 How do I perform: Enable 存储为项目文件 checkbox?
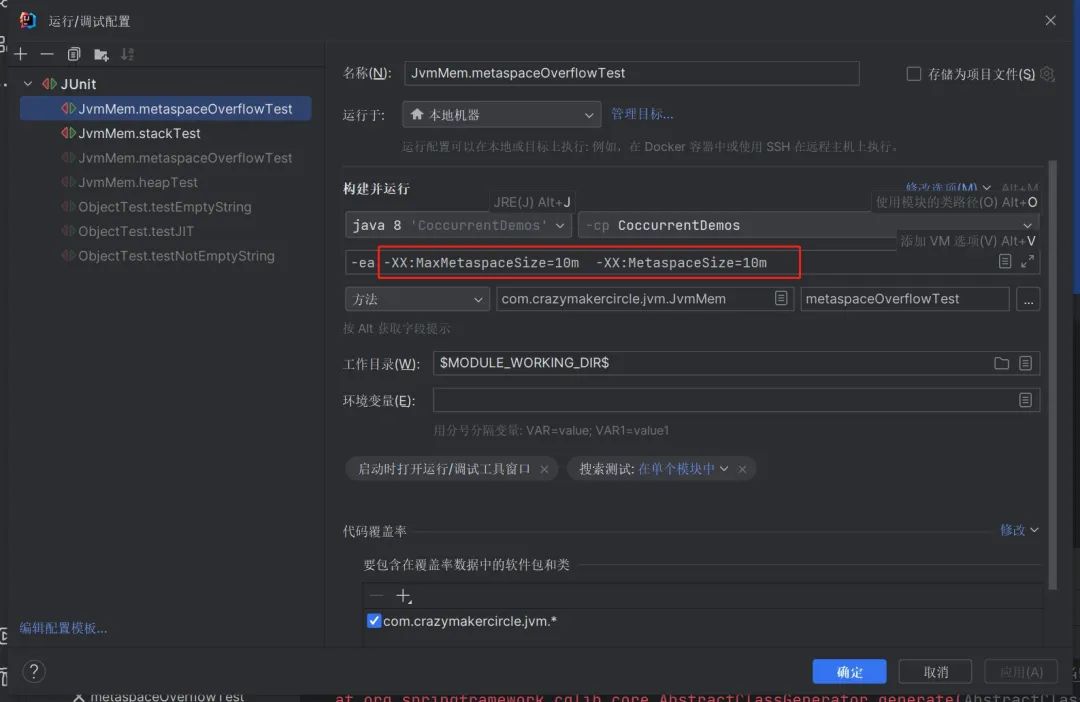click(913, 73)
